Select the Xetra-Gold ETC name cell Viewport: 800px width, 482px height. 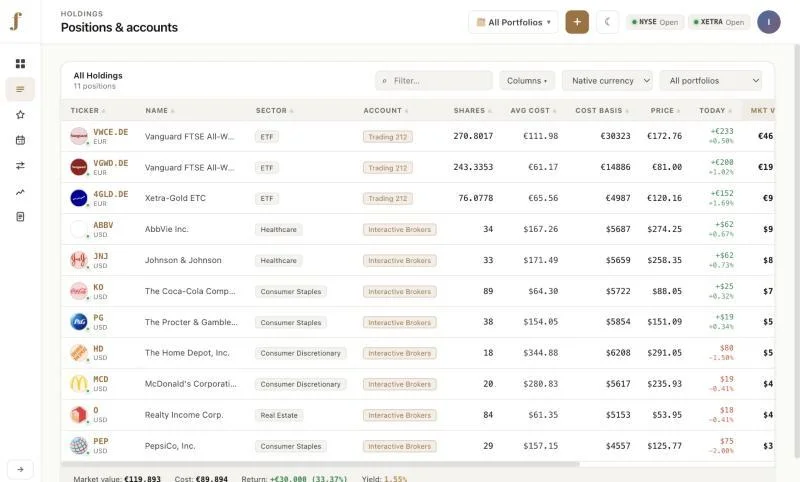175,198
